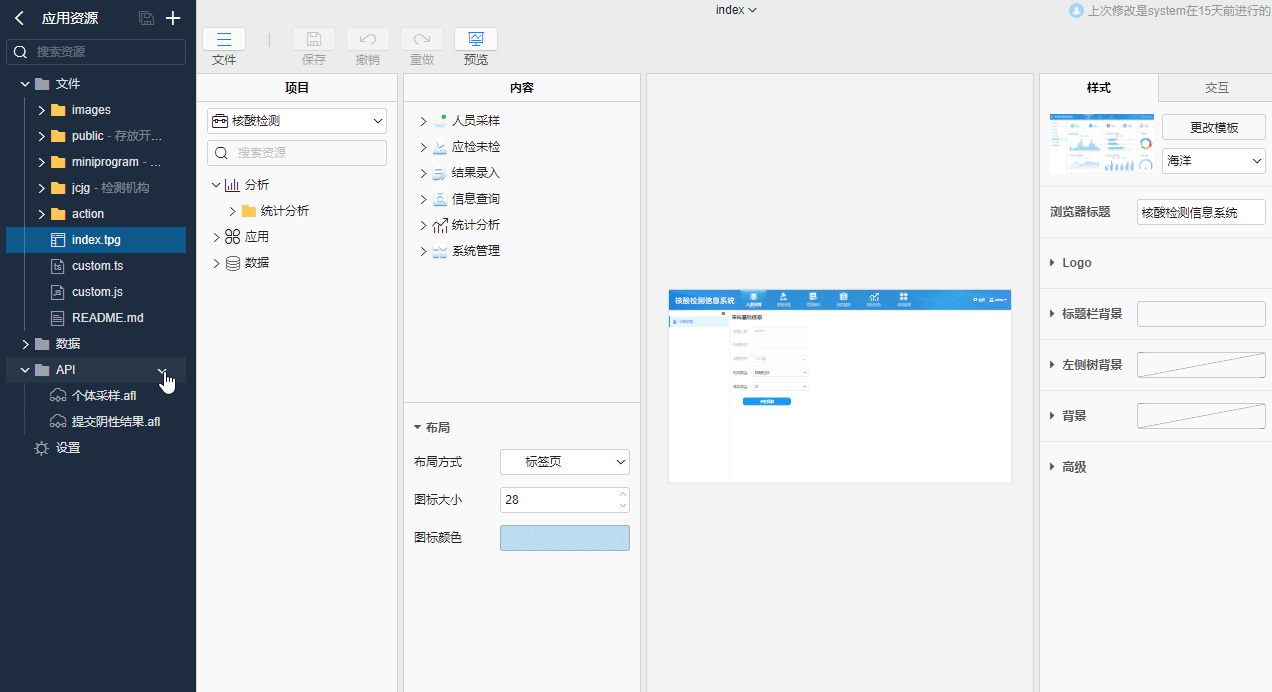Screen dimensions: 1272x692
Task: Click the 预览 preview monitor icon
Action: pos(476,39)
